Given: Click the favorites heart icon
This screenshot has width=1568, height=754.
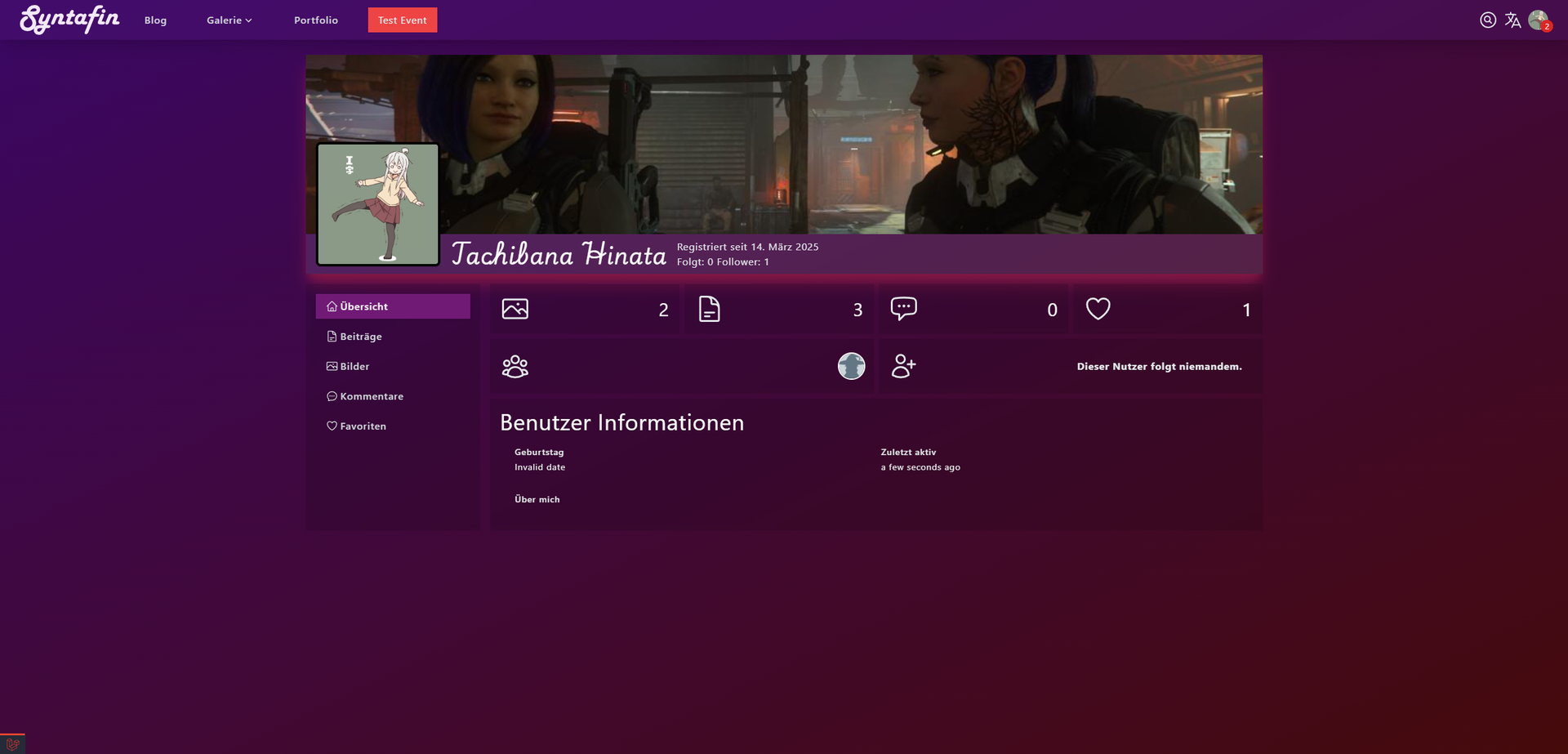Looking at the screenshot, I should (x=1098, y=309).
